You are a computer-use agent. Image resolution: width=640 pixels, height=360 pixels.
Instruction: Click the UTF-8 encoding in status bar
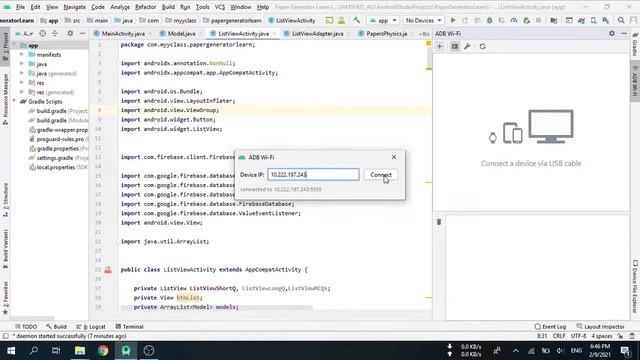point(578,336)
